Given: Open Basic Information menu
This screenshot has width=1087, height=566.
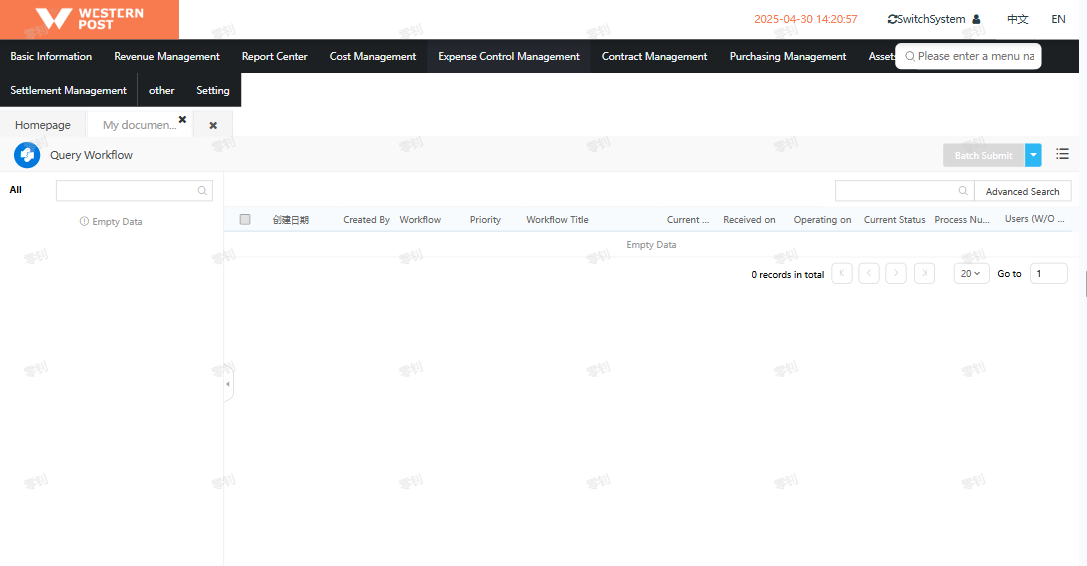Looking at the screenshot, I should (51, 56).
